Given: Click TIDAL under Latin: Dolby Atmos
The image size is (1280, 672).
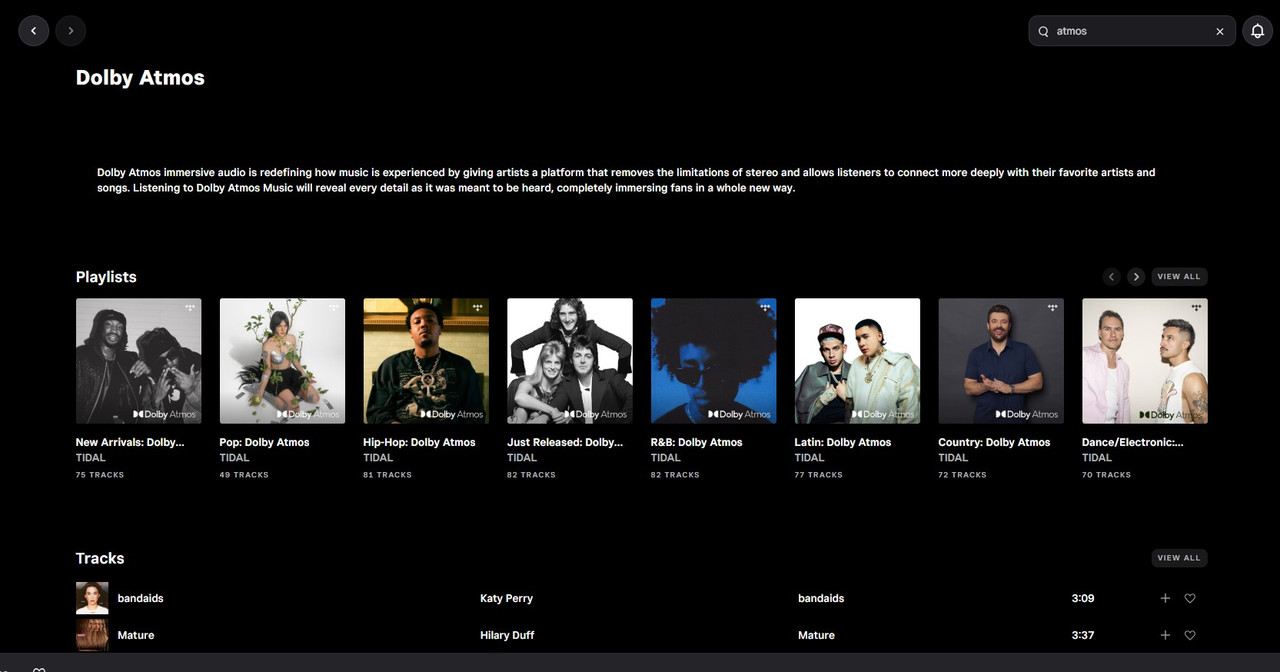Looking at the screenshot, I should coord(809,458).
